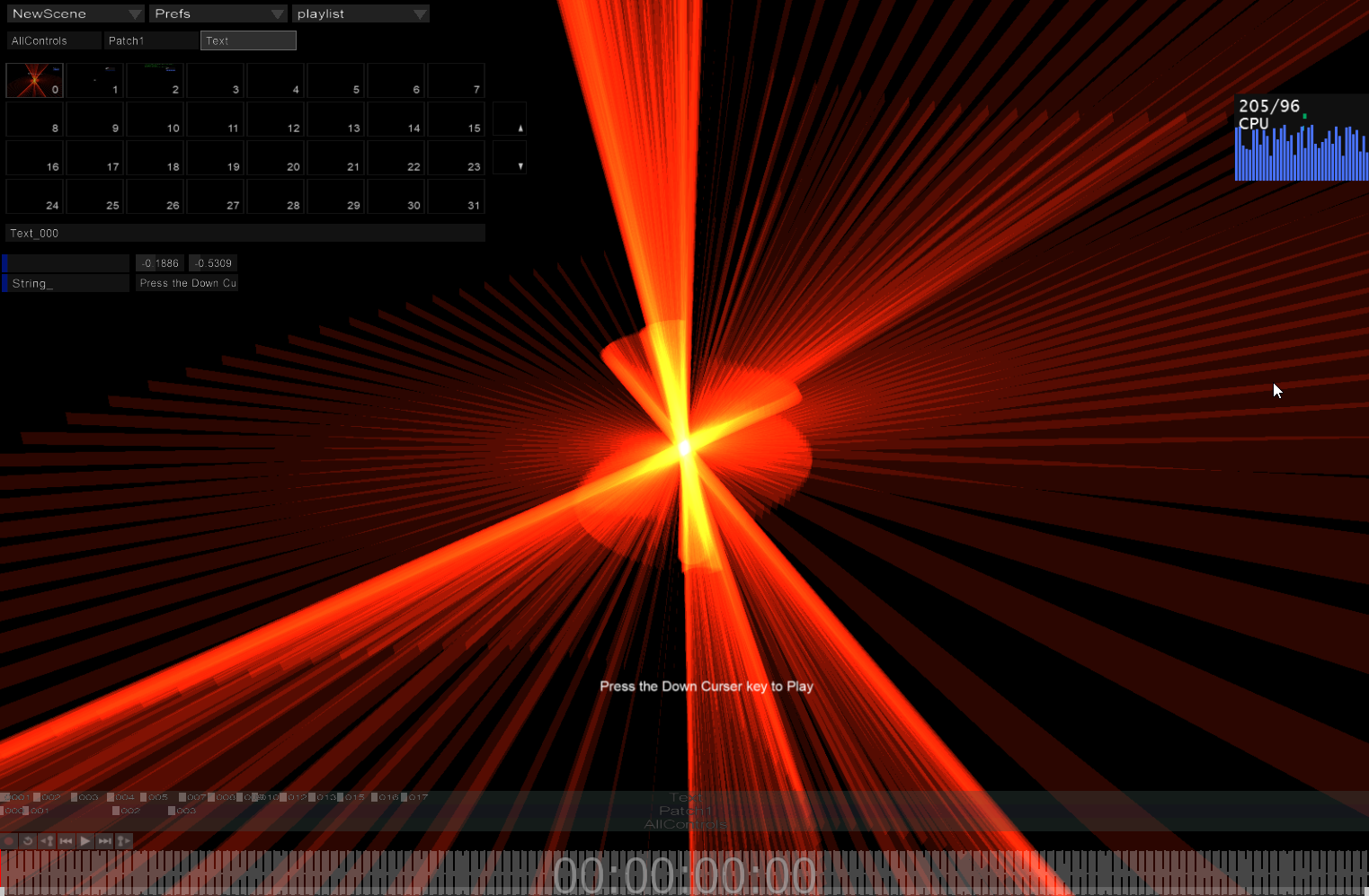Image resolution: width=1369 pixels, height=896 pixels.
Task: Select the Text tab
Action: click(x=248, y=40)
